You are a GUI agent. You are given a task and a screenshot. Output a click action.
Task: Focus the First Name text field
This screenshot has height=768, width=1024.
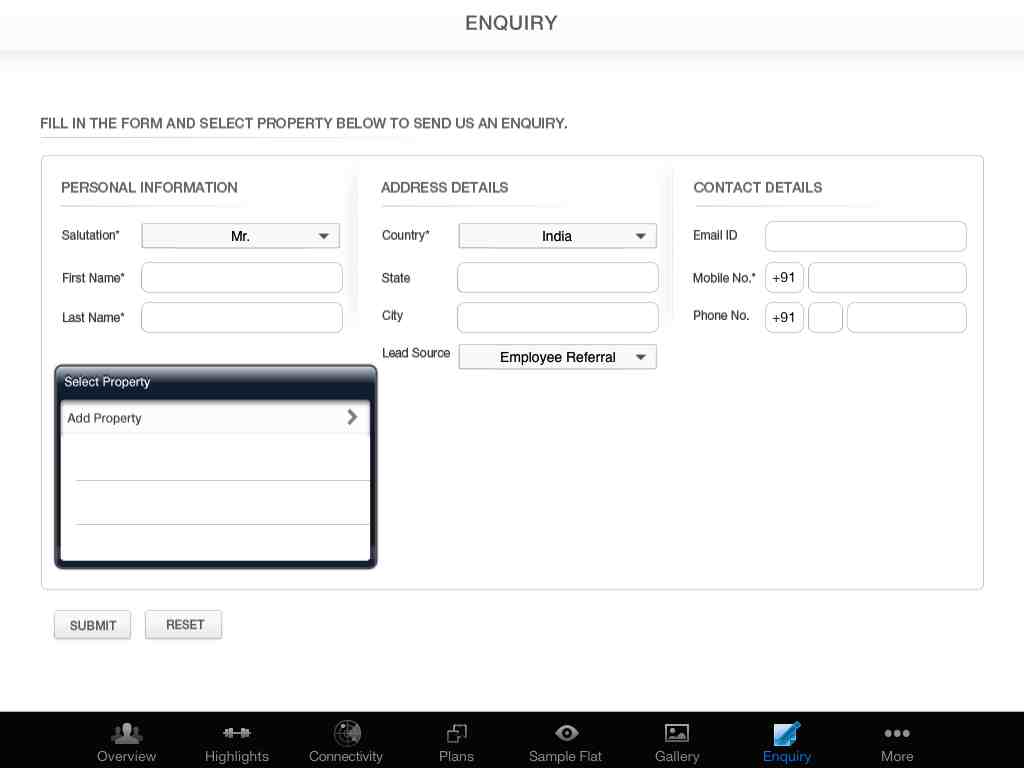point(242,278)
